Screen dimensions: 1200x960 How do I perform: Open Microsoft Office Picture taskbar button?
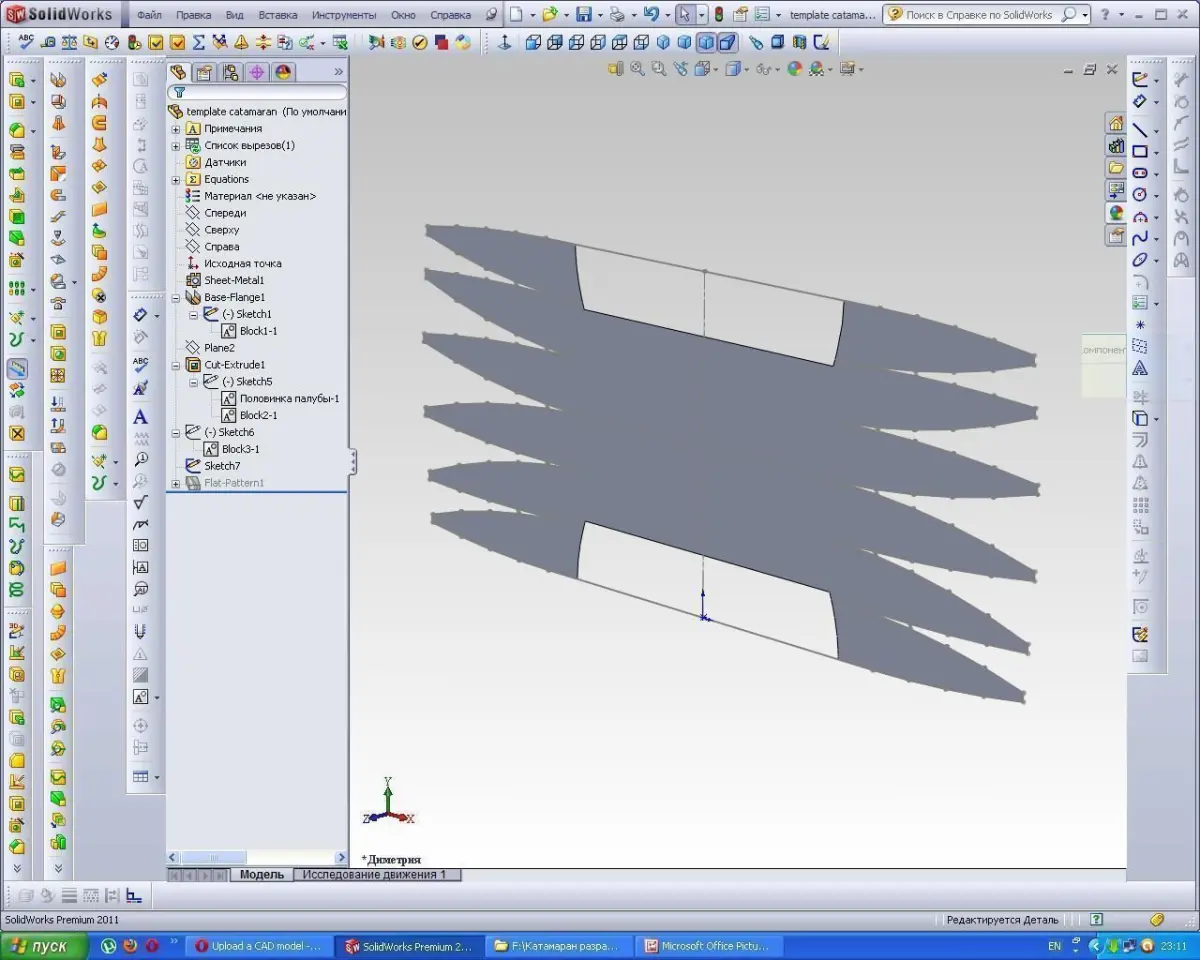709,946
